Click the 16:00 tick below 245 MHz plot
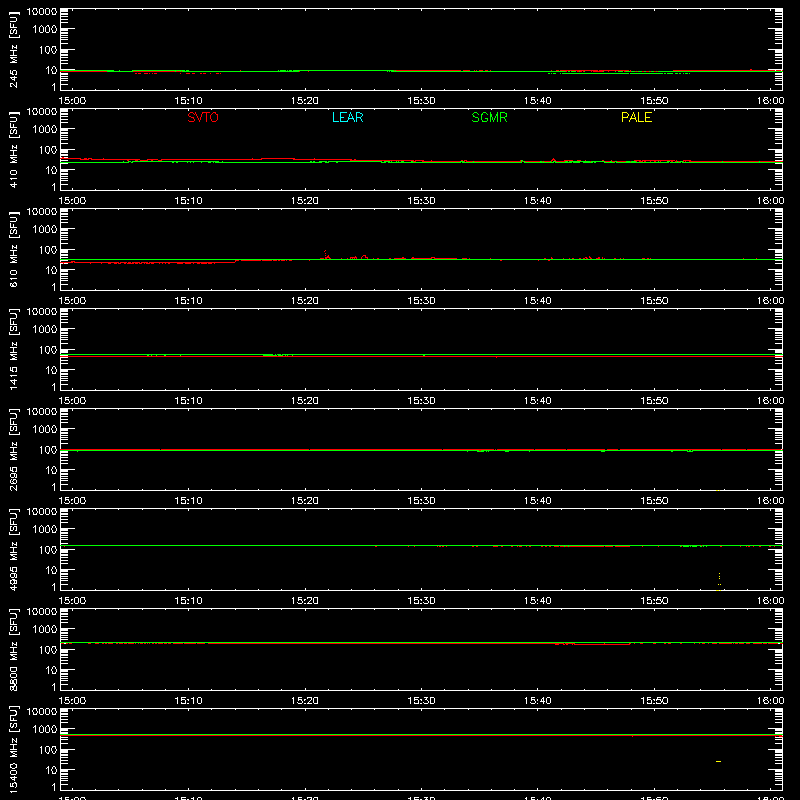Viewport: 800px width, 800px height. (x=770, y=101)
